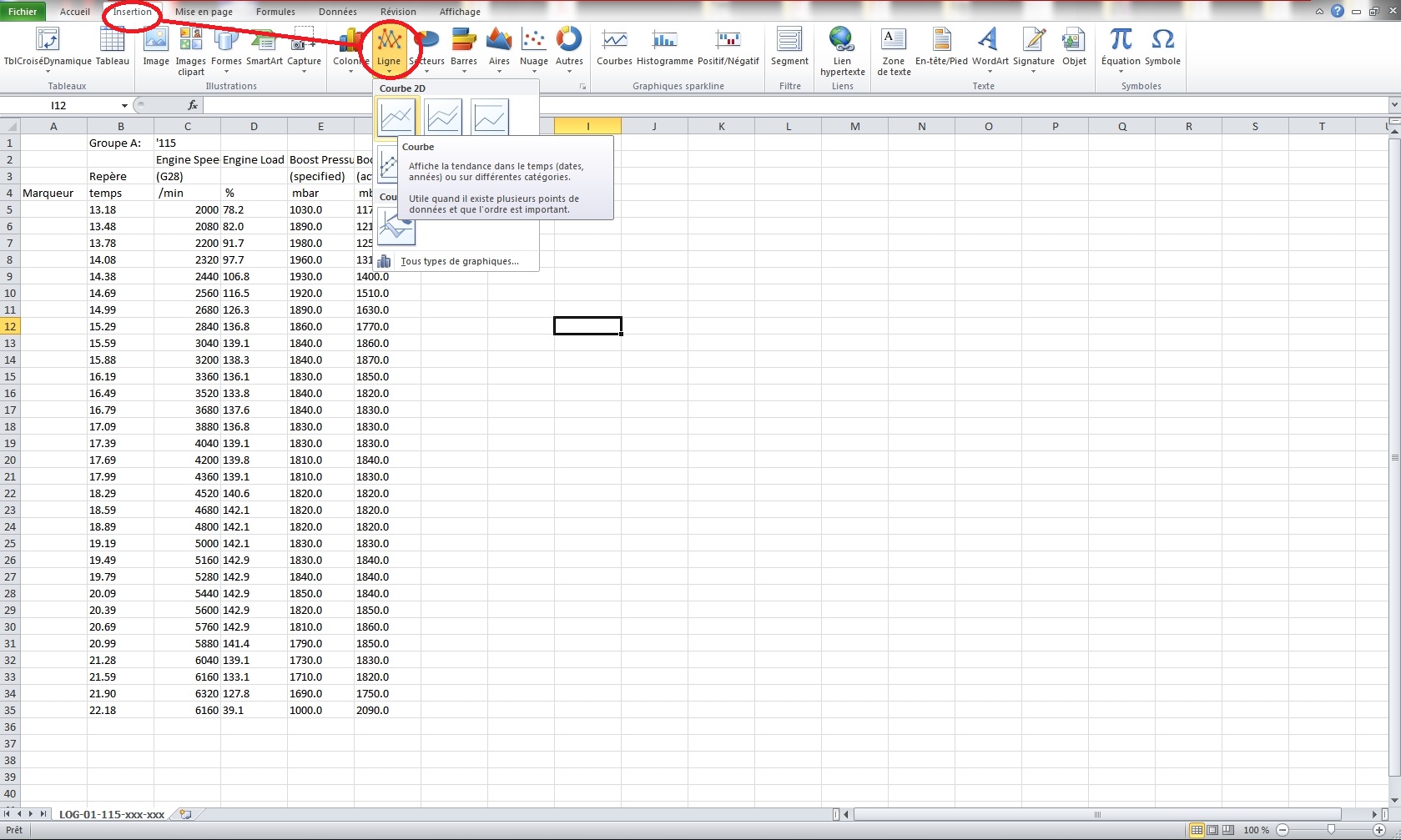Open the Autres charts dropdown
Image resolution: width=1401 pixels, height=840 pixels.
(x=569, y=50)
